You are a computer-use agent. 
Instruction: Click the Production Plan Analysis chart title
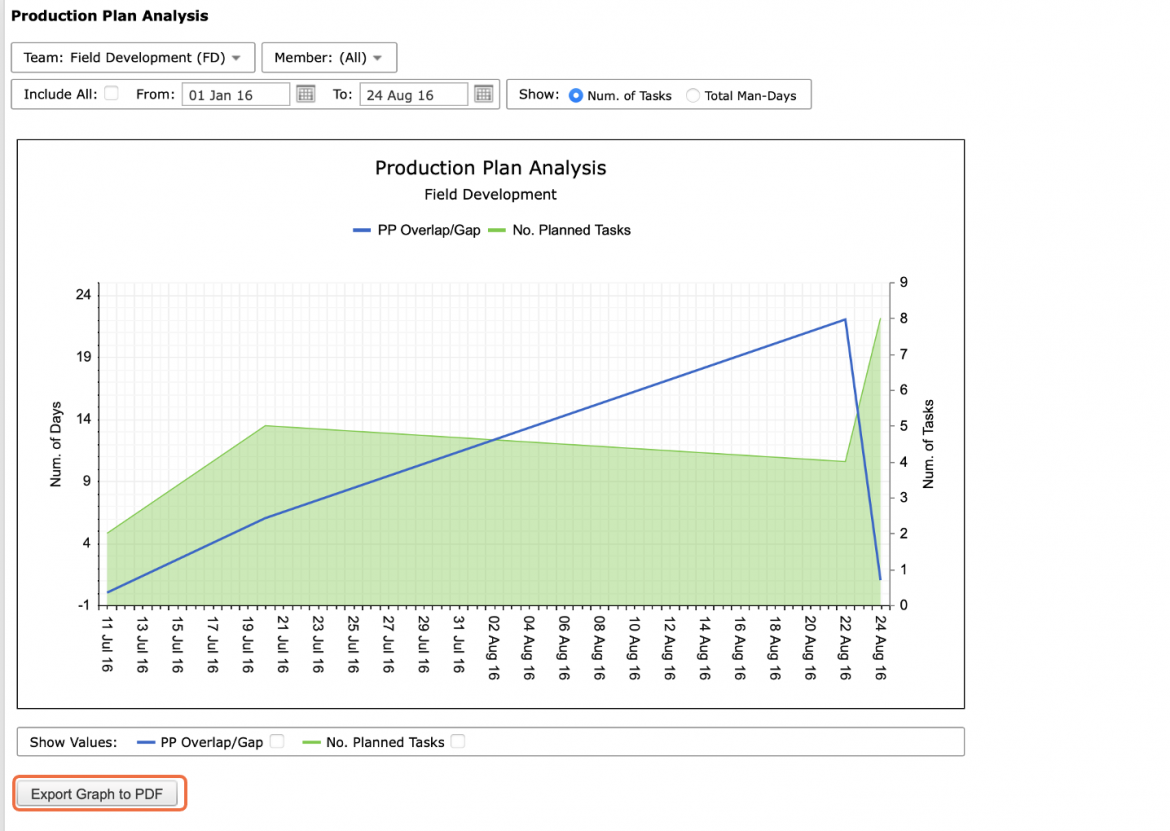[490, 168]
